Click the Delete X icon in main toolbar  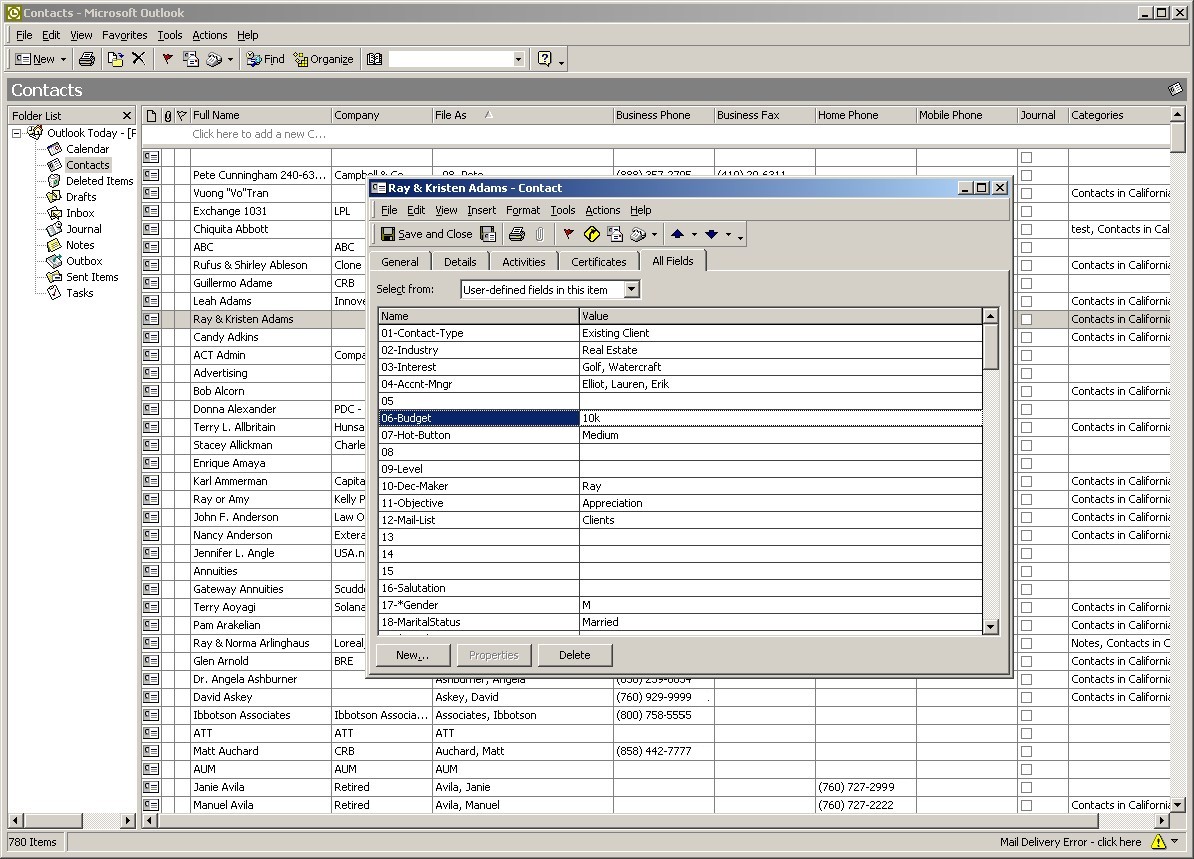138,59
